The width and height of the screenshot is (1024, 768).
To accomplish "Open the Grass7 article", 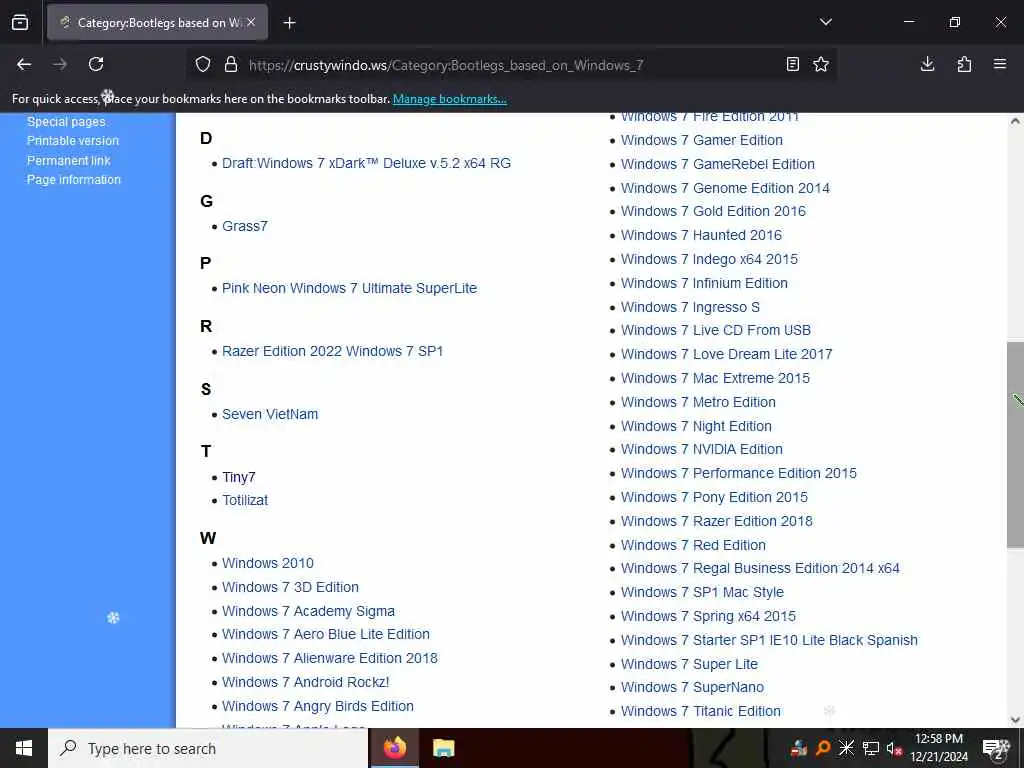I will tap(245, 226).
